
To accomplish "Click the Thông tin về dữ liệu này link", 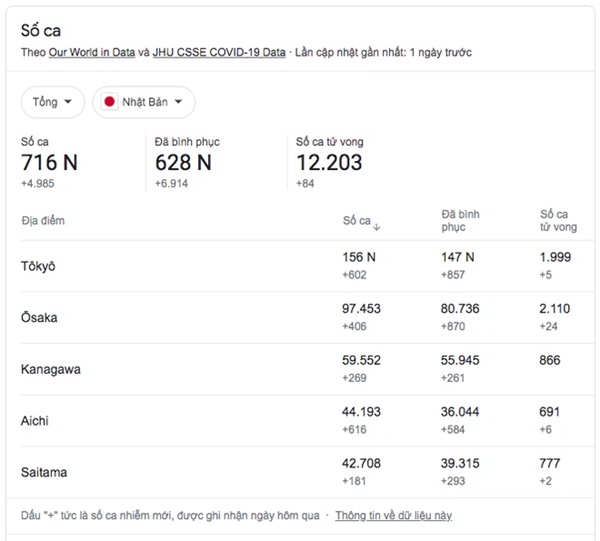I will pyautogui.click(x=393, y=515).
